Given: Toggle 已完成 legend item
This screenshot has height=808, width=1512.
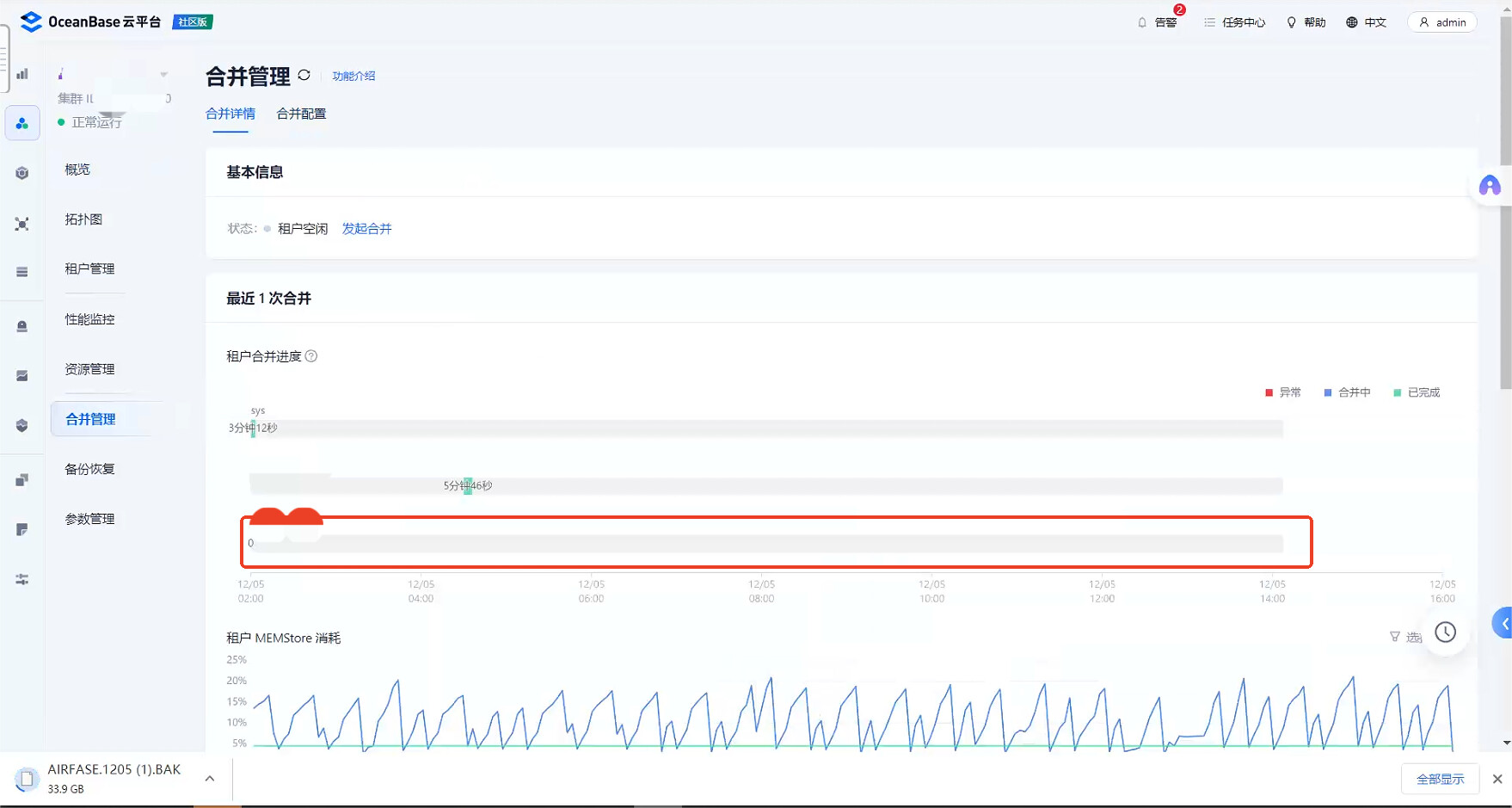Looking at the screenshot, I should pyautogui.click(x=1417, y=392).
